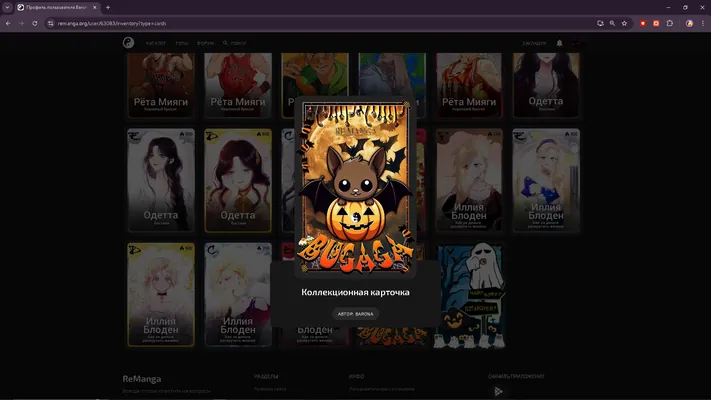Screen dimensions: 711x400
Task: Go forward in the browser
Action: point(21,23)
